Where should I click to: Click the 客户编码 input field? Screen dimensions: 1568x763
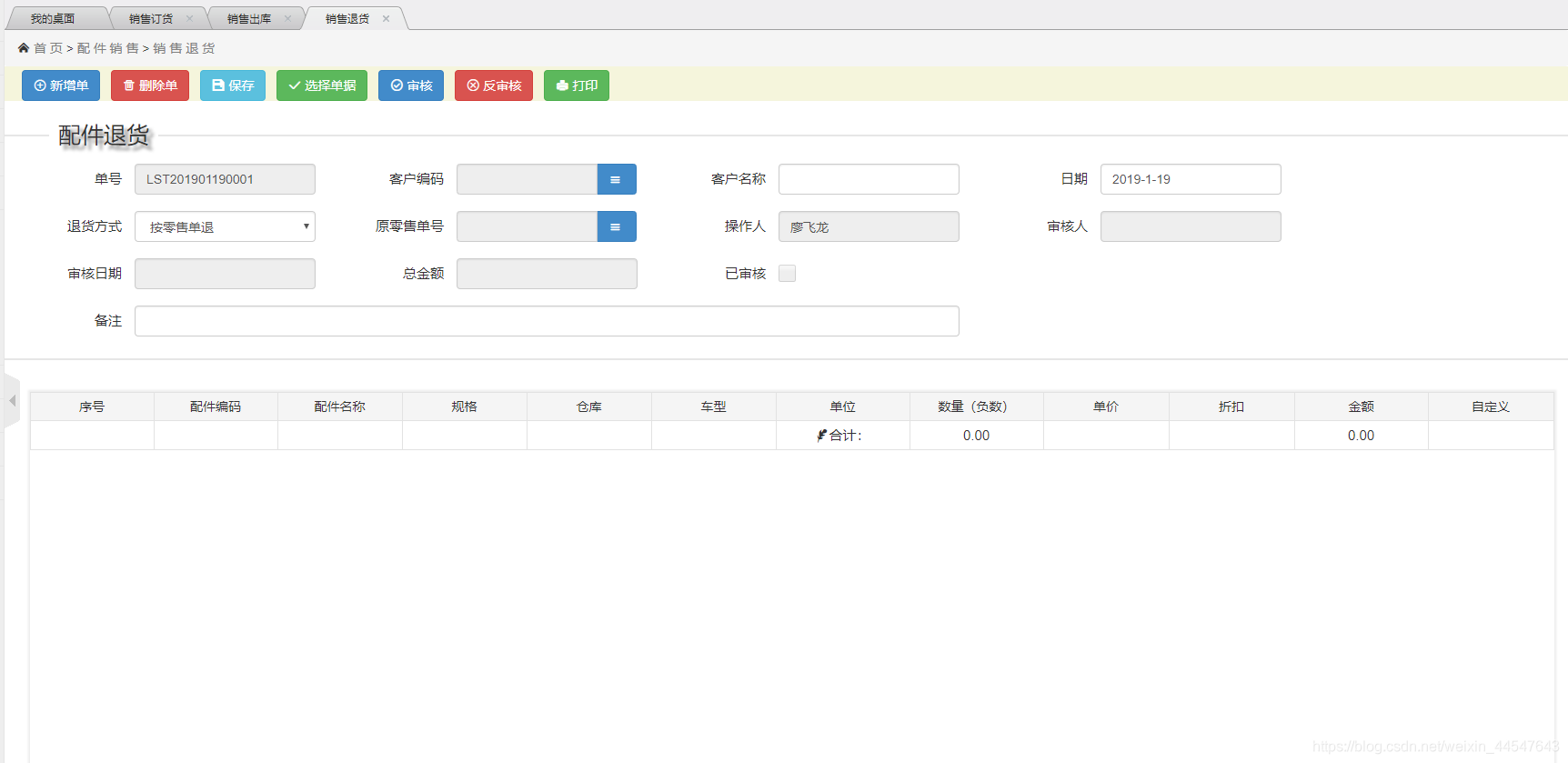[x=527, y=179]
